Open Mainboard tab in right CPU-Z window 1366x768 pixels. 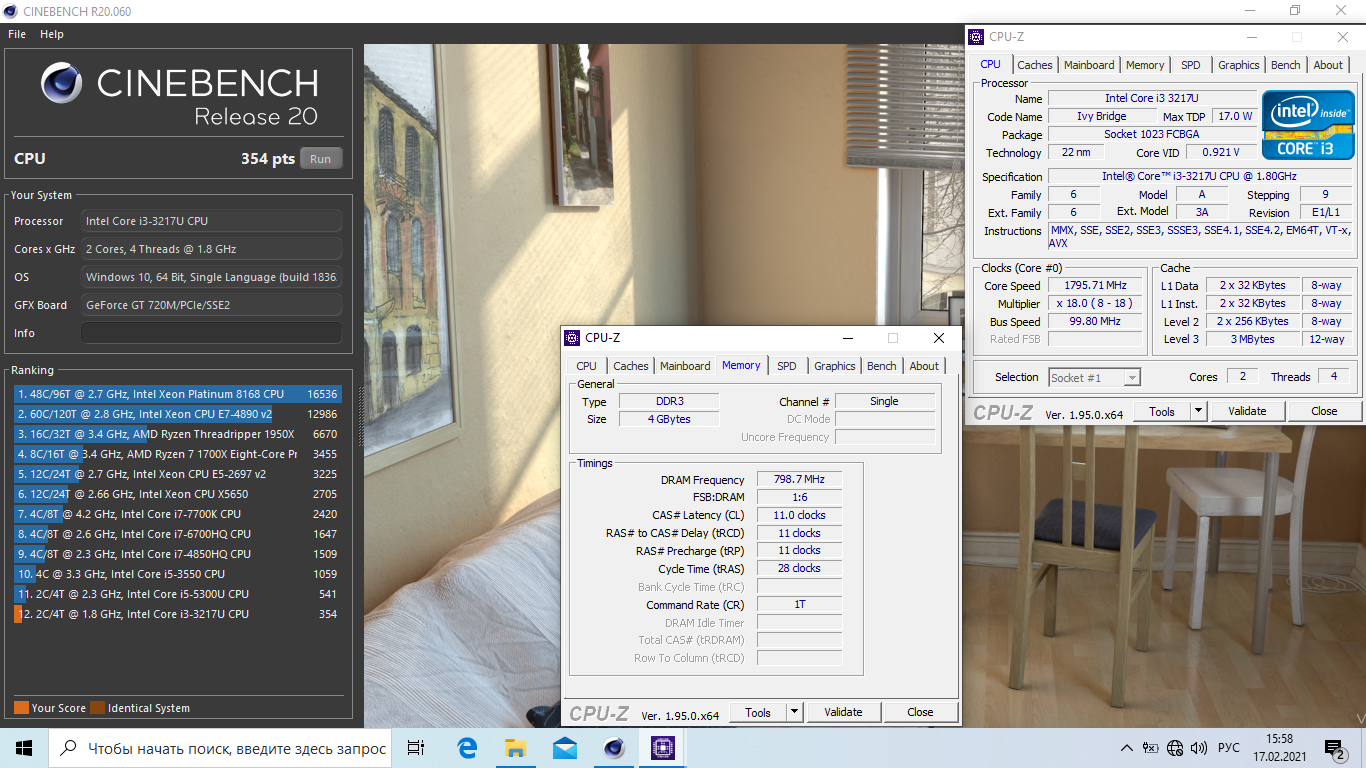[x=1089, y=65]
